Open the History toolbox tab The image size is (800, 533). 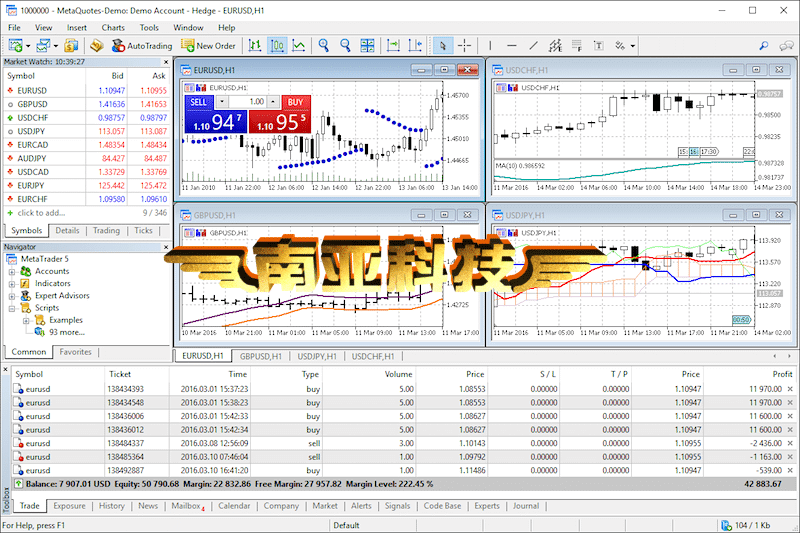click(112, 506)
